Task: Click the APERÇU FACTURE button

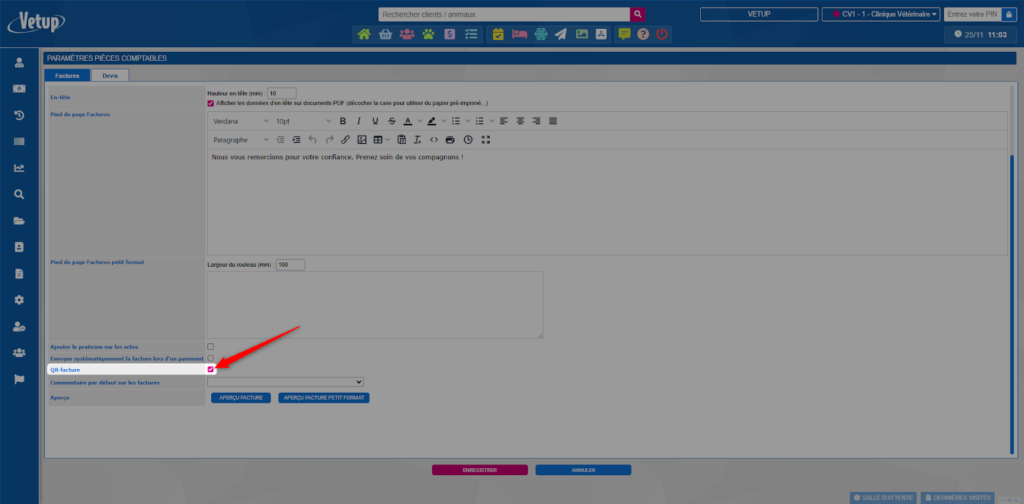Action: point(241,397)
